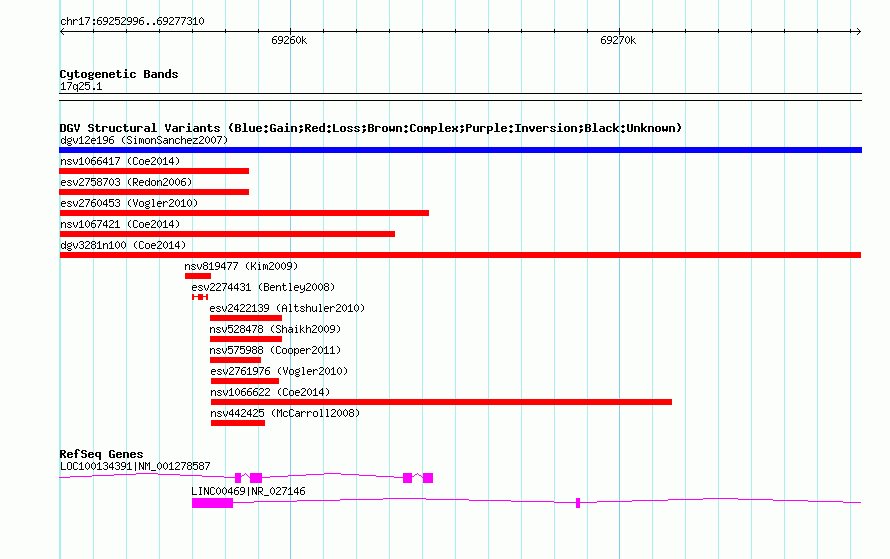Select the large magenta LINC00469 exon block
This screenshot has height=559, width=890.
pos(212,503)
